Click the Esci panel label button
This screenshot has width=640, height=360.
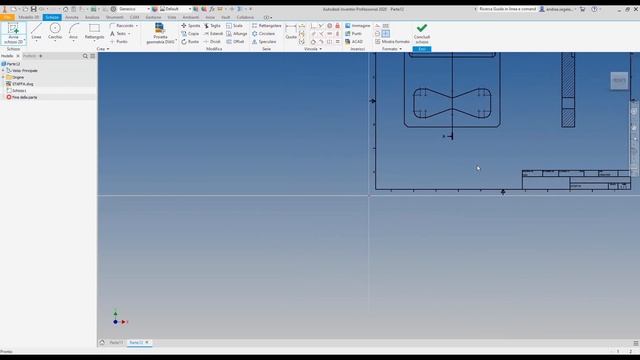[x=422, y=49]
